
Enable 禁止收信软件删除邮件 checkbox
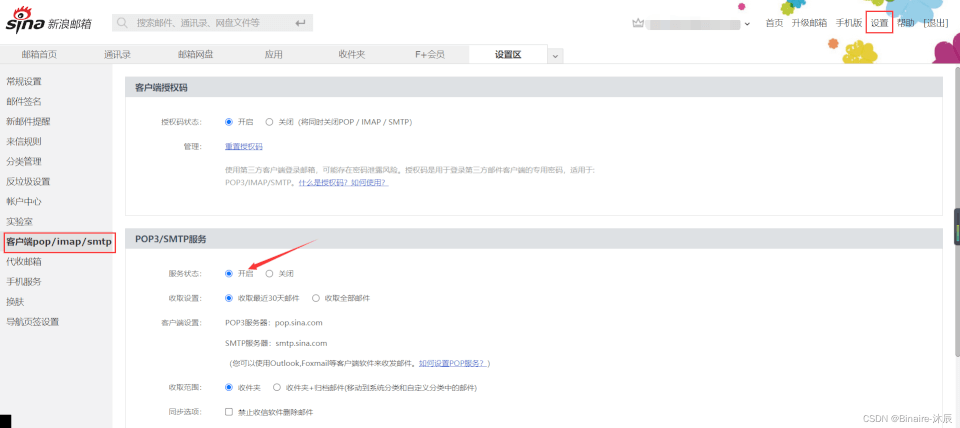pos(229,412)
